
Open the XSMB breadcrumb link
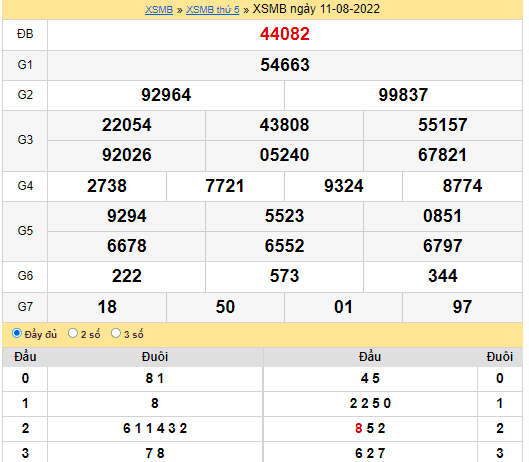(159, 9)
